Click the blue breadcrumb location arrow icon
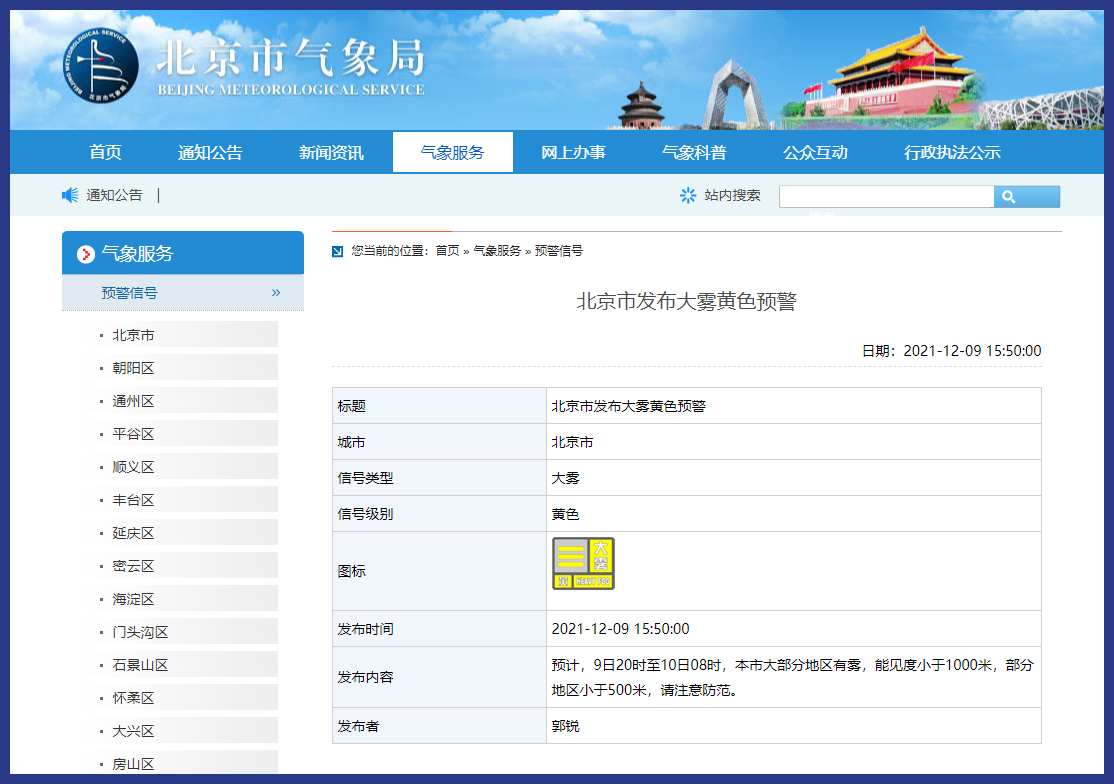The image size is (1114, 784). pyautogui.click(x=338, y=251)
